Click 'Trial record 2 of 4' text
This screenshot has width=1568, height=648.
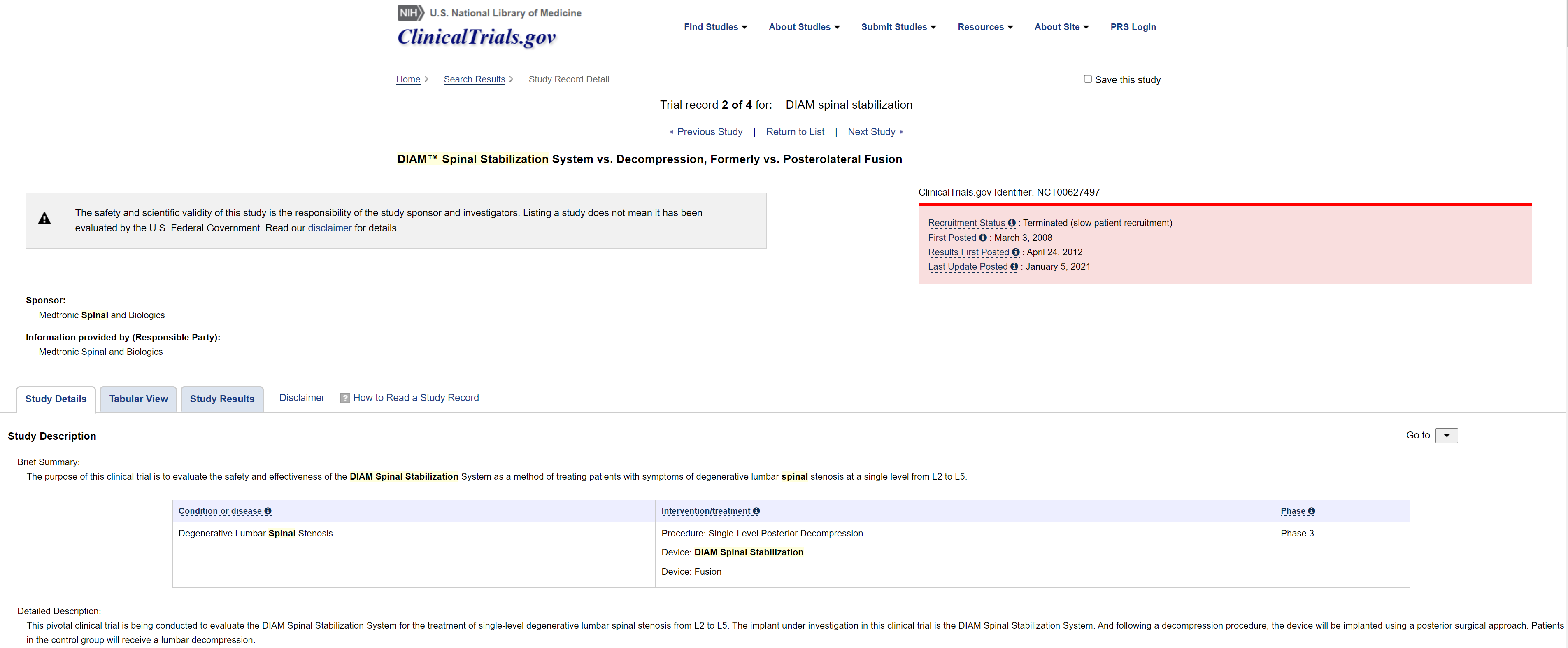tap(705, 105)
